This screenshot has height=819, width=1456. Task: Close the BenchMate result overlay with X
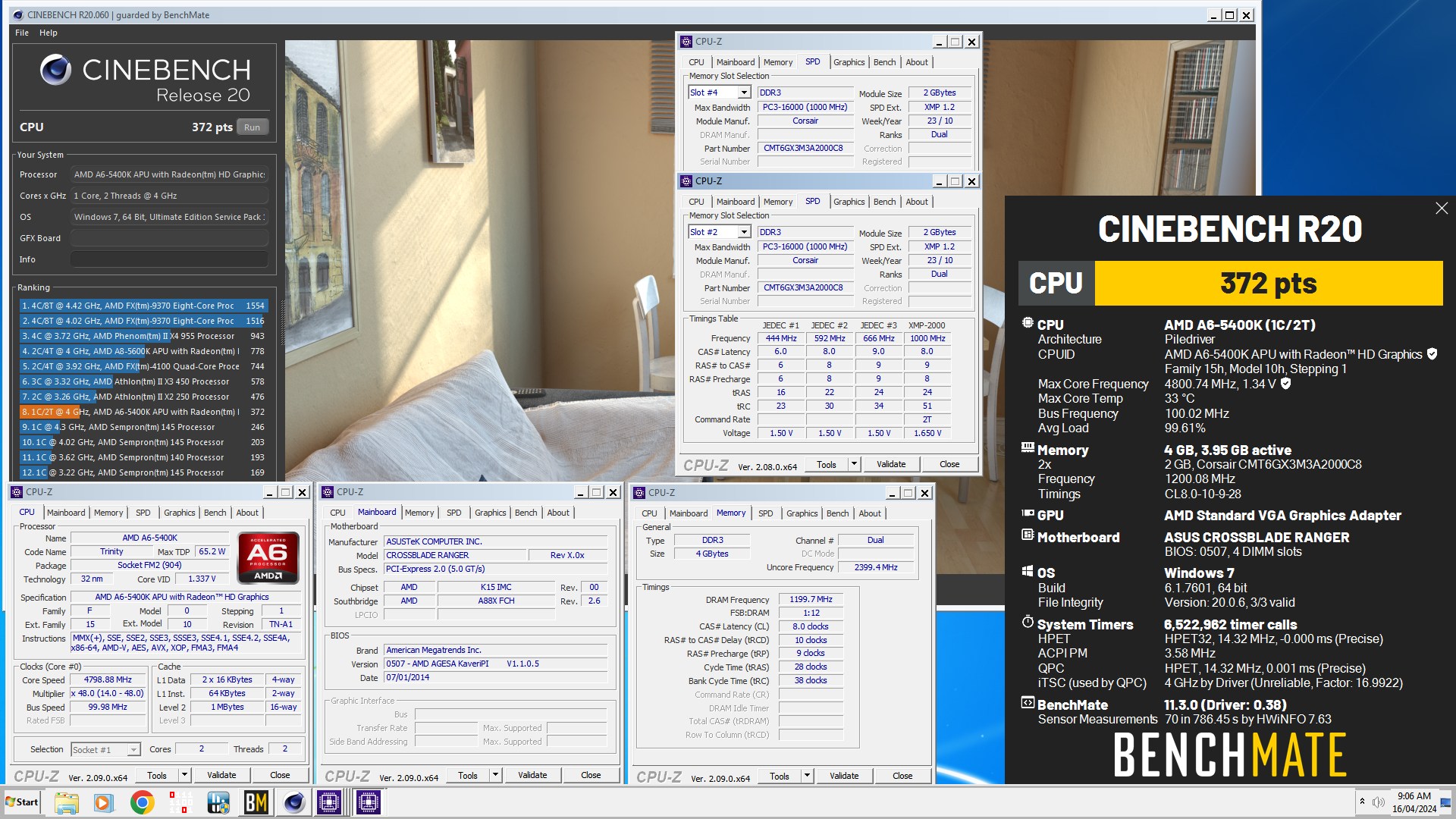click(x=1442, y=209)
